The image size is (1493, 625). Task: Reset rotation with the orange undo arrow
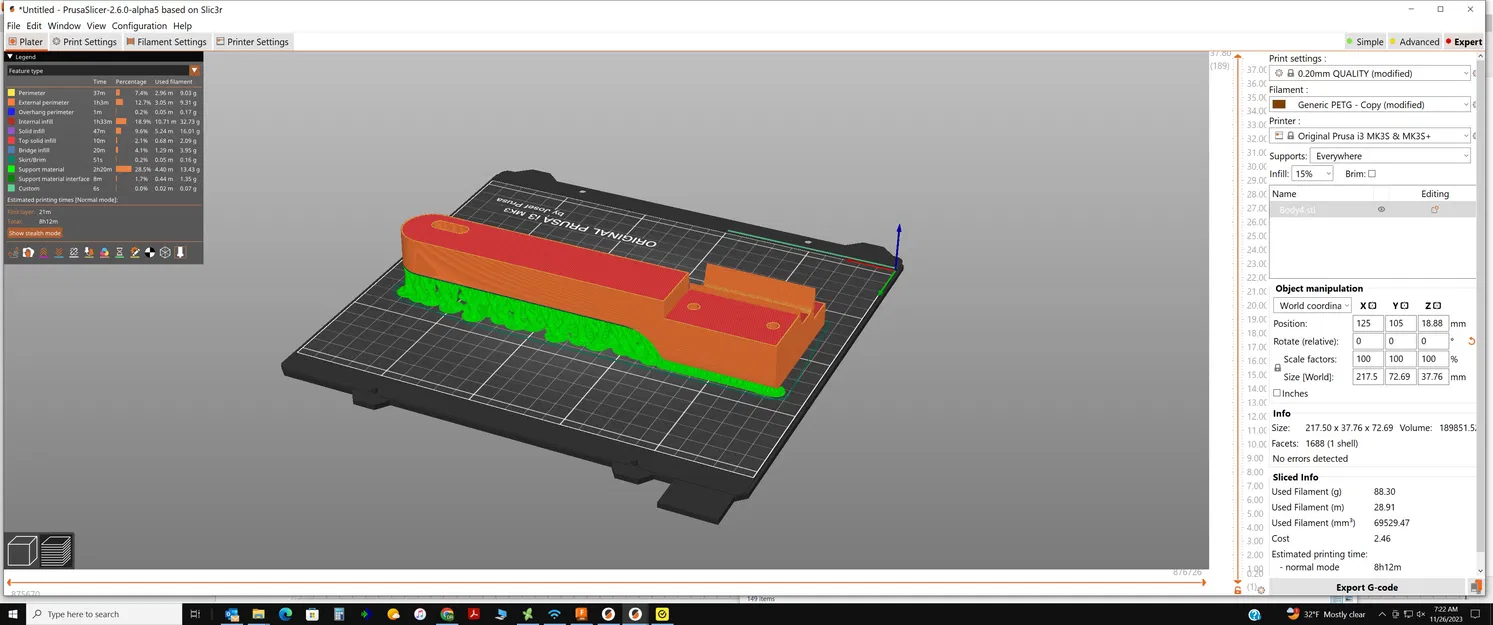pos(1471,342)
